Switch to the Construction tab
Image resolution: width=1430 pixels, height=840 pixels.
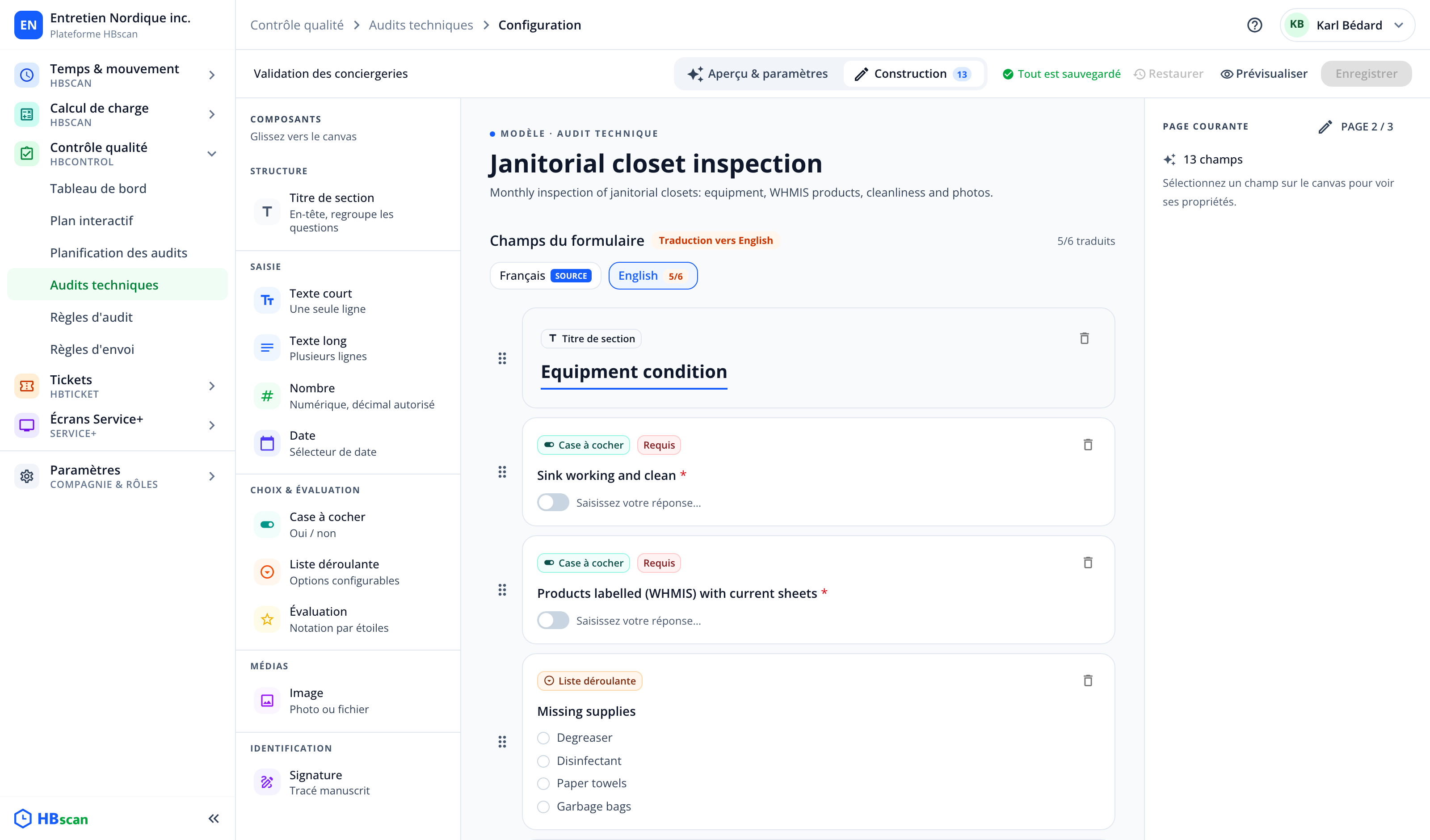pyautogui.click(x=913, y=74)
